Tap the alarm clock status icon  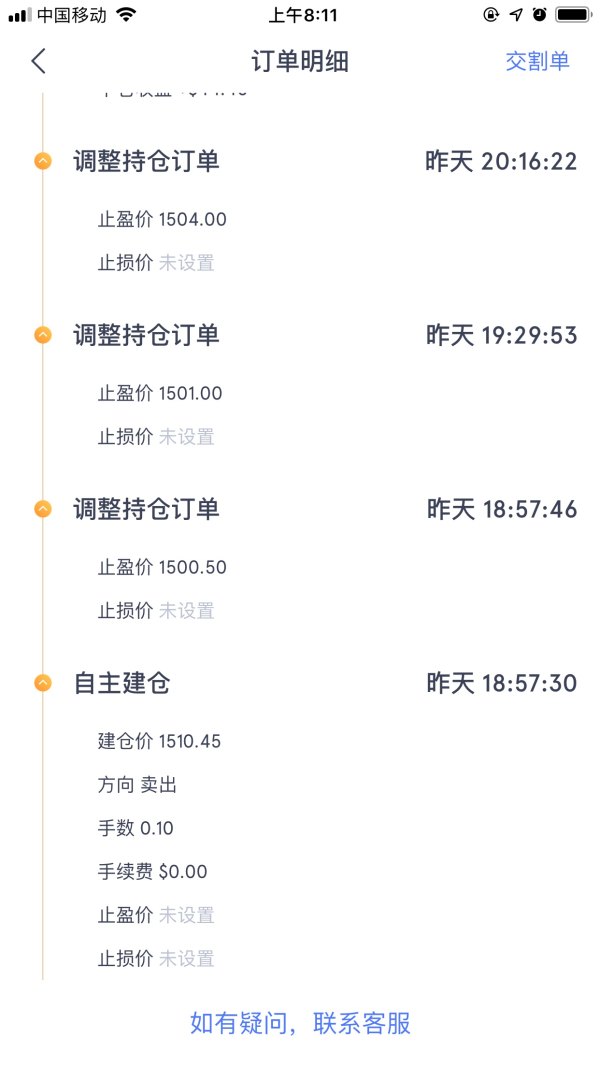pyautogui.click(x=540, y=15)
